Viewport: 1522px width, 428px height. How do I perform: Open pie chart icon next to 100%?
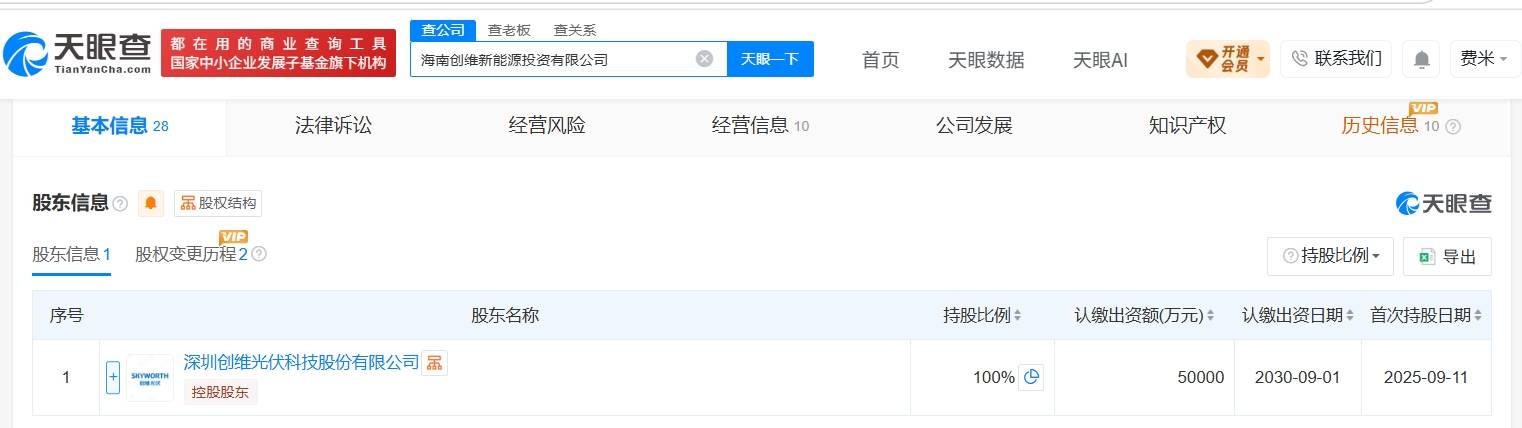click(x=1031, y=377)
